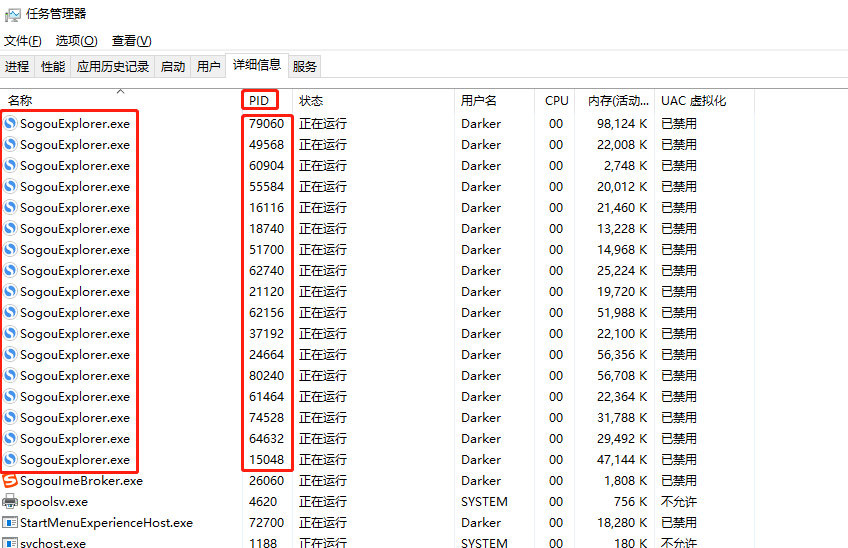The width and height of the screenshot is (848, 548).
Task: Click SogouExplorer icon for PID 24664
Action: 10,354
